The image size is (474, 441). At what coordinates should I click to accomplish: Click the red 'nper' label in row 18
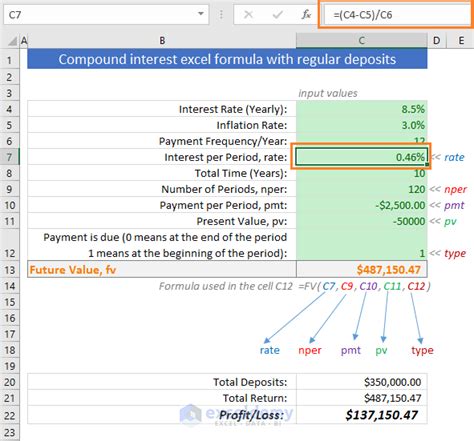(x=310, y=350)
